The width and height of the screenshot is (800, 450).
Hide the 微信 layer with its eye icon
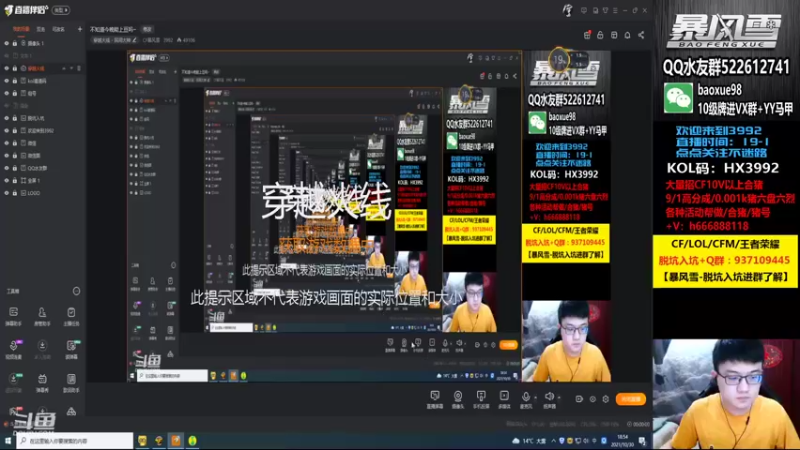point(7,143)
